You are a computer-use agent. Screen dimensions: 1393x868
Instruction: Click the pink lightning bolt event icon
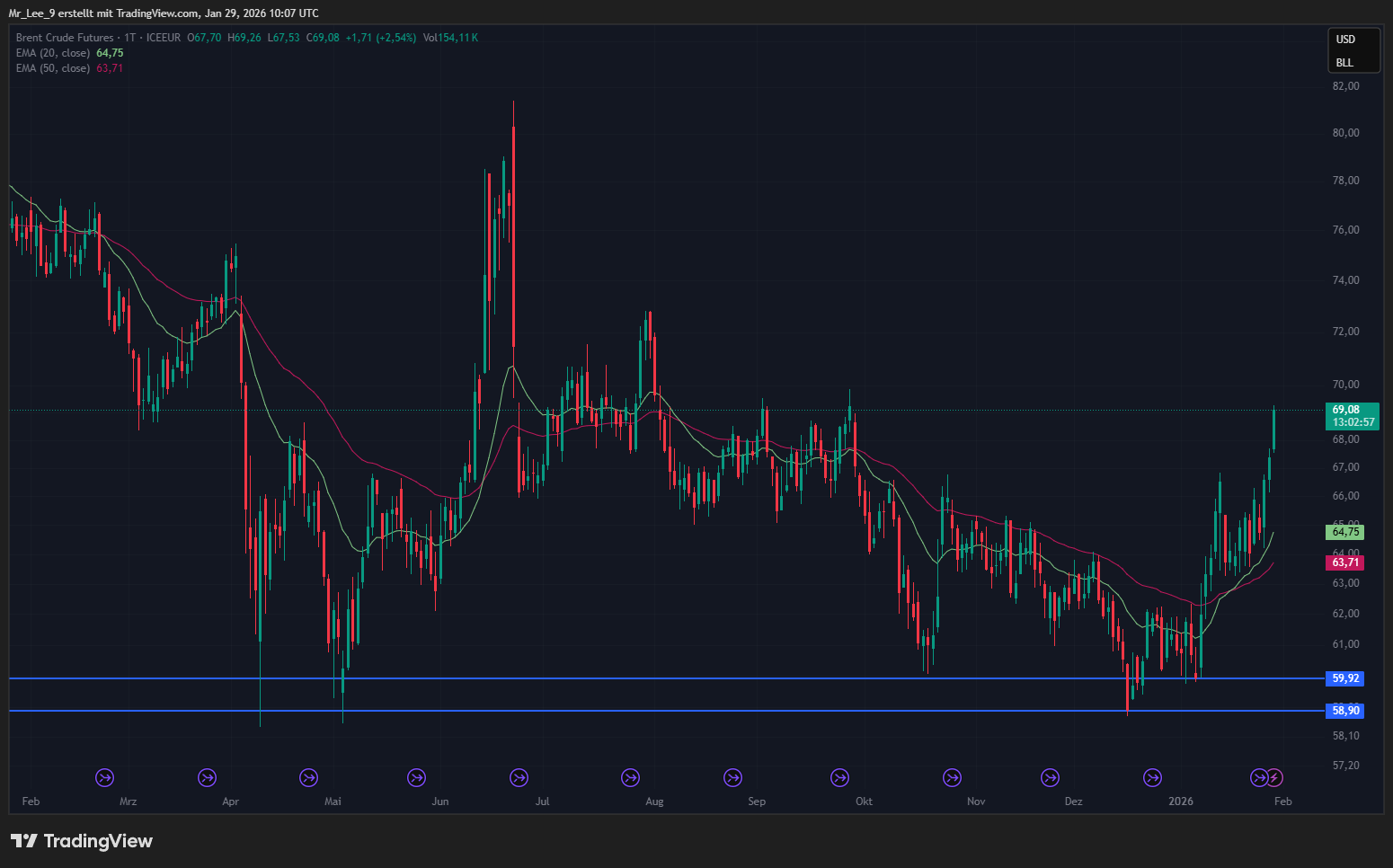(1274, 777)
